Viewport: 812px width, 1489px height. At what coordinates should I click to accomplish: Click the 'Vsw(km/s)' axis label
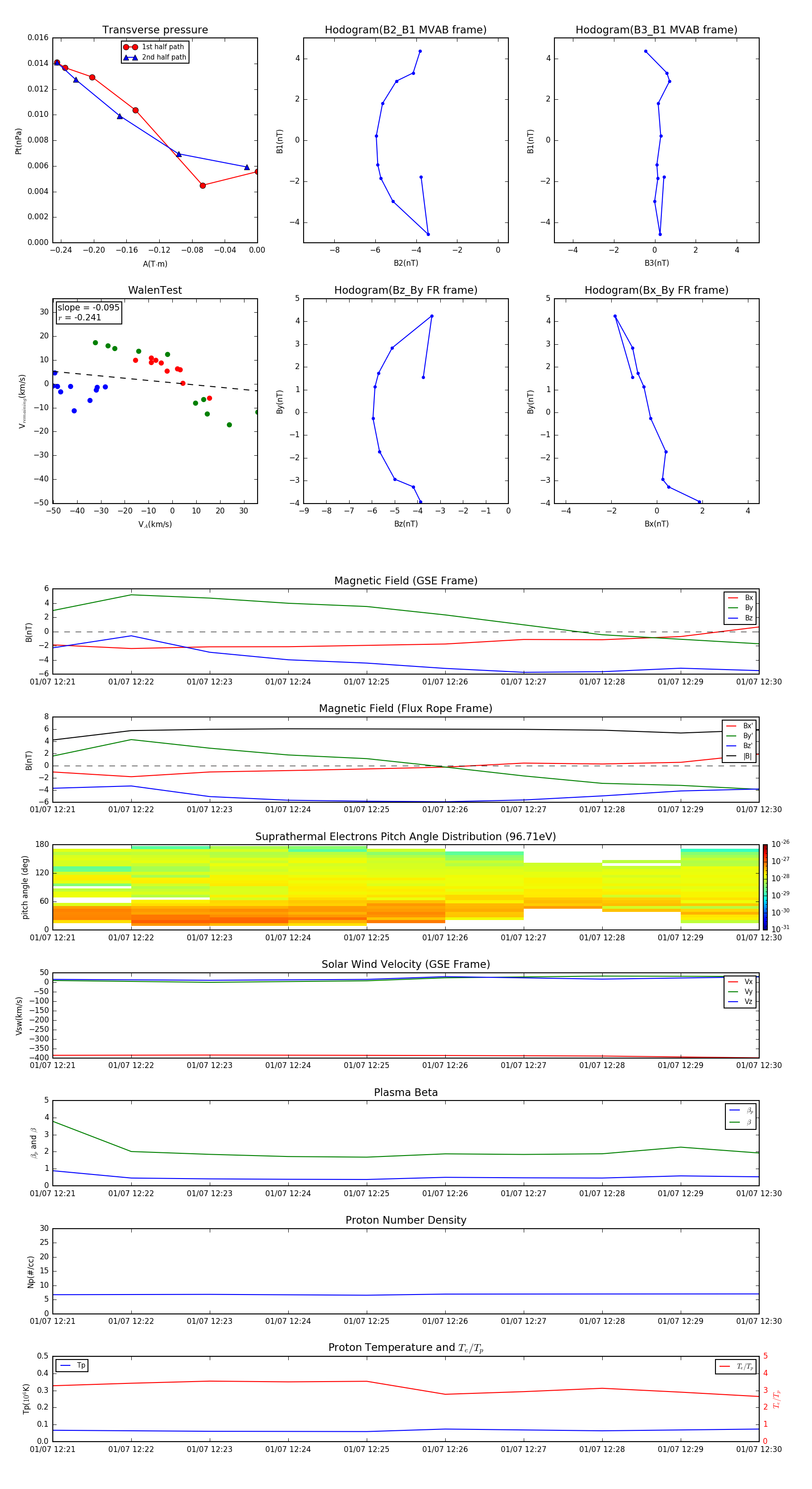click(19, 1016)
